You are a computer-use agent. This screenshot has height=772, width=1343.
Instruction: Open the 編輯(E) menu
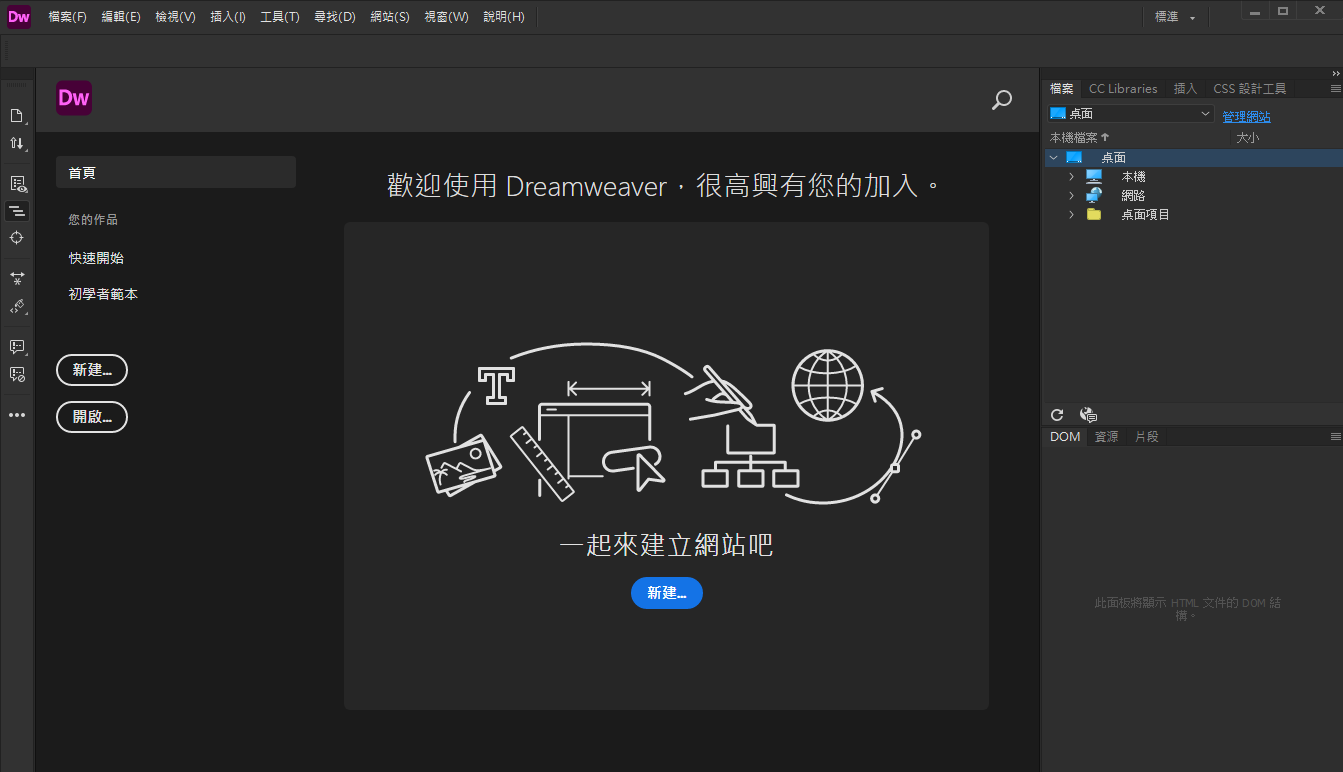coord(121,17)
